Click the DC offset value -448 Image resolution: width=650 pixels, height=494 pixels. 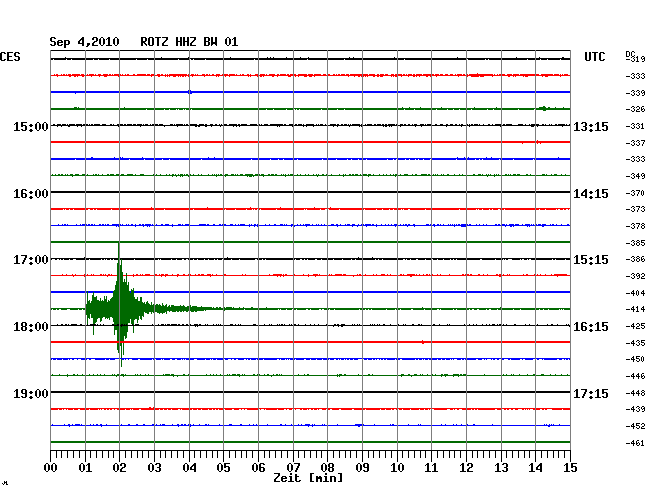635,393
